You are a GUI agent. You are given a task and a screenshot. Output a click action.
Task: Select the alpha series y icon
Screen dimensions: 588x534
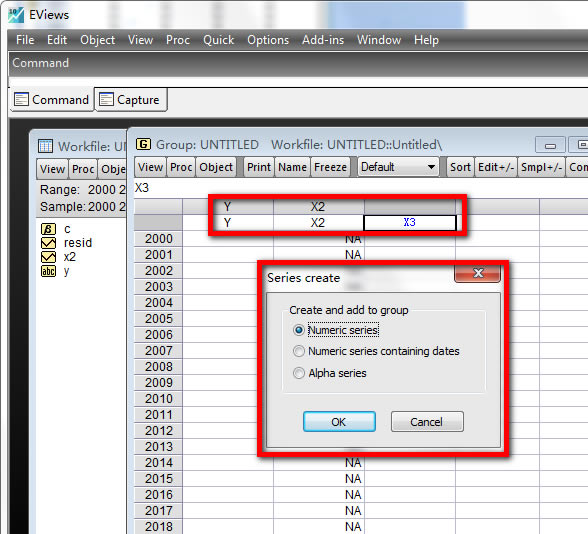pyautogui.click(x=48, y=271)
